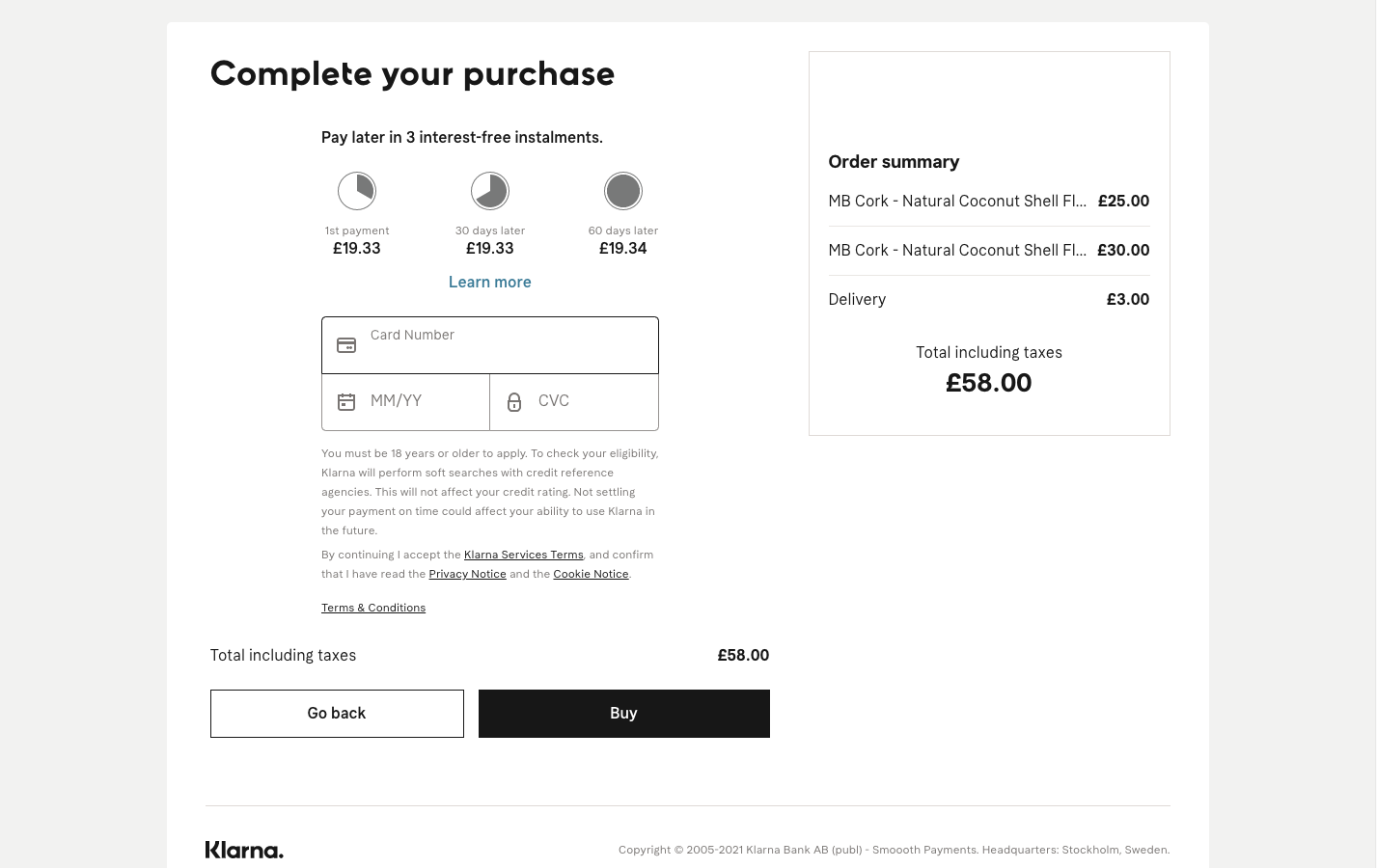Focus the Card Number input field
1377x868 pixels.
tap(490, 345)
